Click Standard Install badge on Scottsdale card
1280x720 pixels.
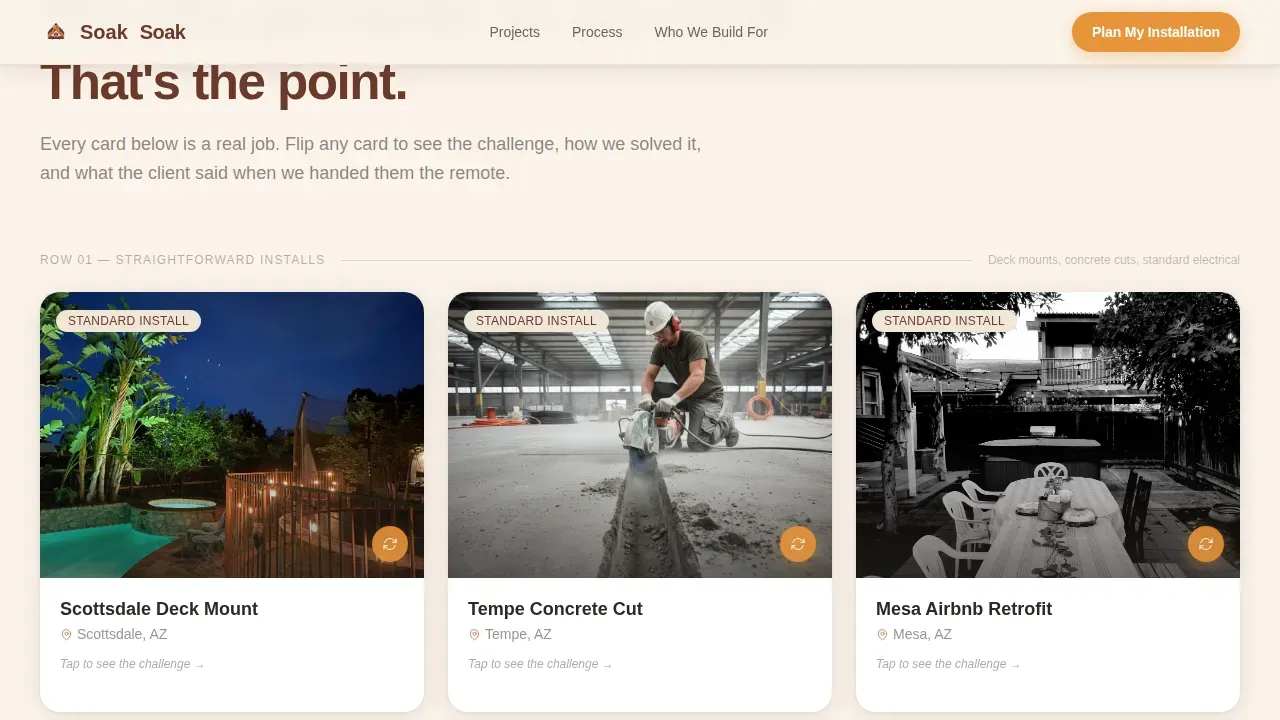point(128,321)
